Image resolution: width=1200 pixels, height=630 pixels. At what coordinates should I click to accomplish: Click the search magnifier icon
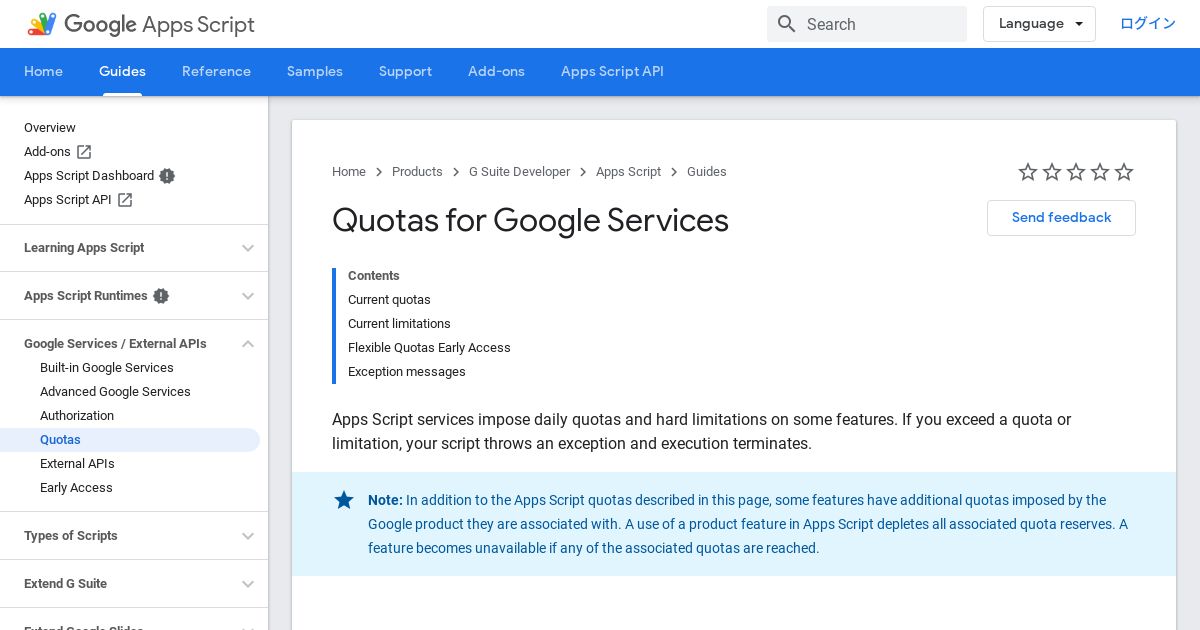coord(787,24)
